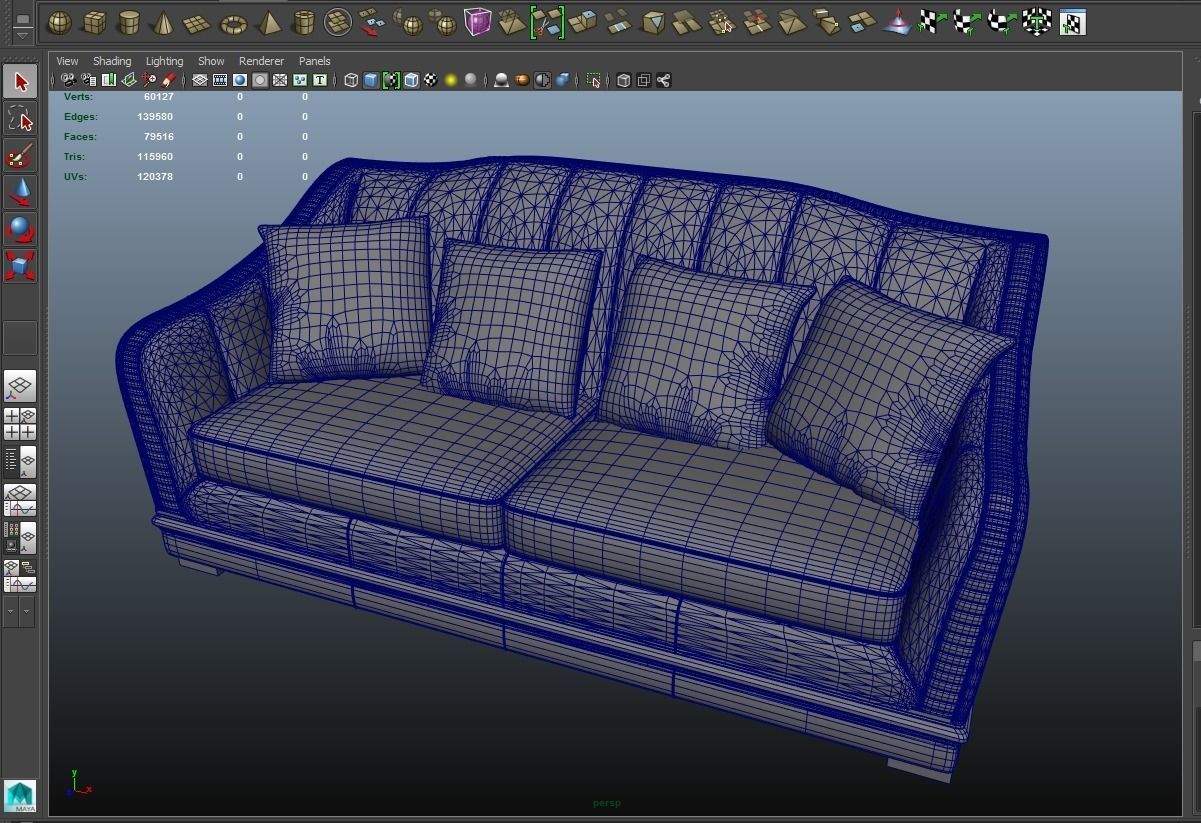Activate the Move tool
Screen dimensions: 1201x823
pos(20,193)
